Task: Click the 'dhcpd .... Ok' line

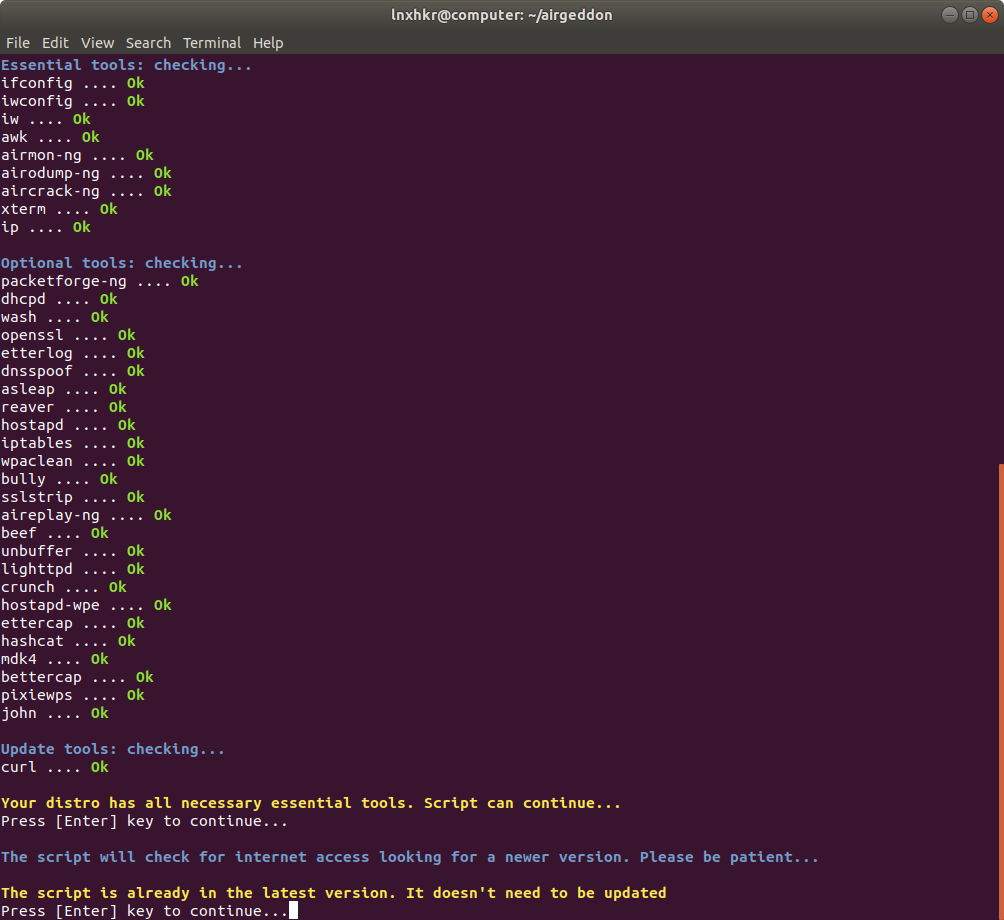Action: (59, 299)
